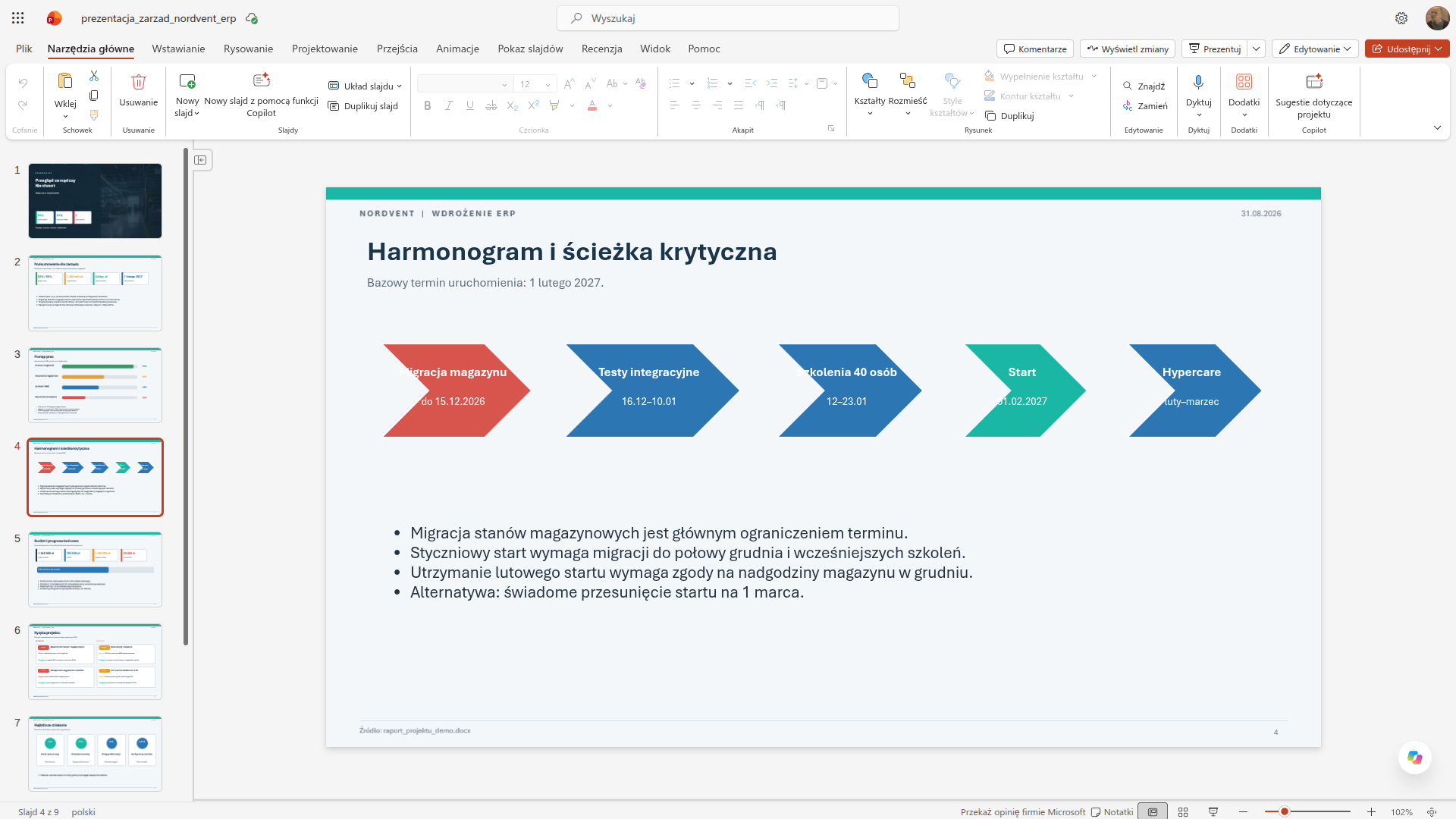Switch to Widok tab
This screenshot has height=819, width=1456.
click(655, 49)
